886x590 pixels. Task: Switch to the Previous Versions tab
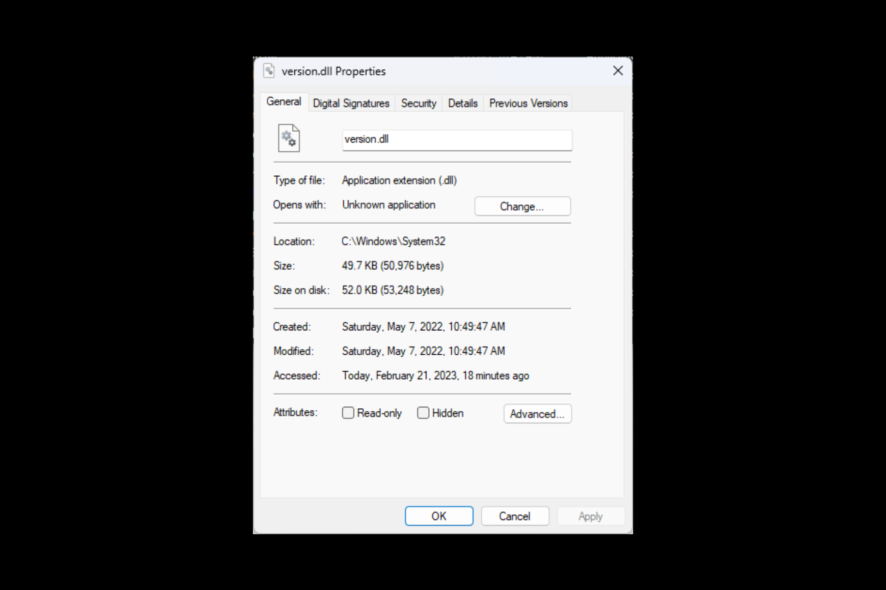tap(528, 103)
